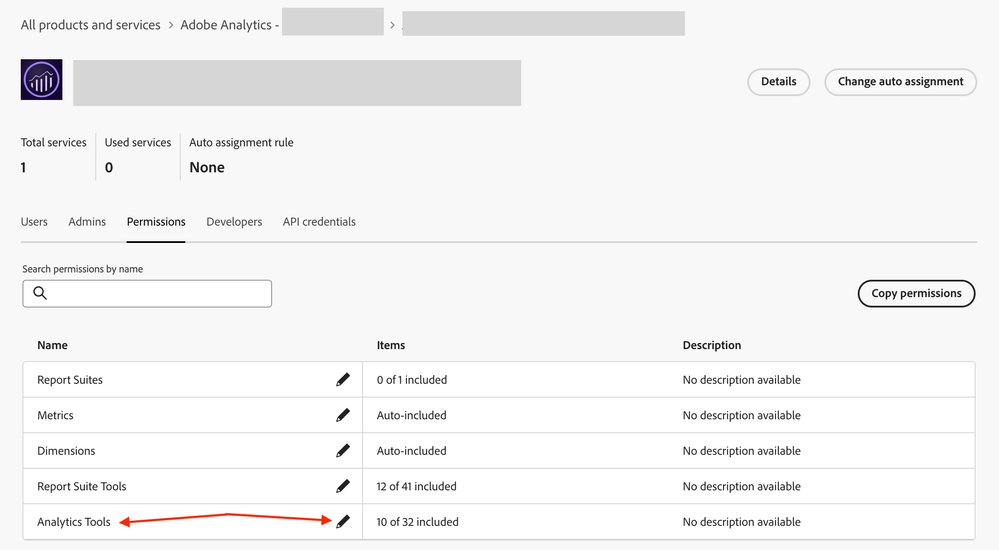999x550 pixels.
Task: Focus the Search permissions by name field
Action: pyautogui.click(x=160, y=293)
